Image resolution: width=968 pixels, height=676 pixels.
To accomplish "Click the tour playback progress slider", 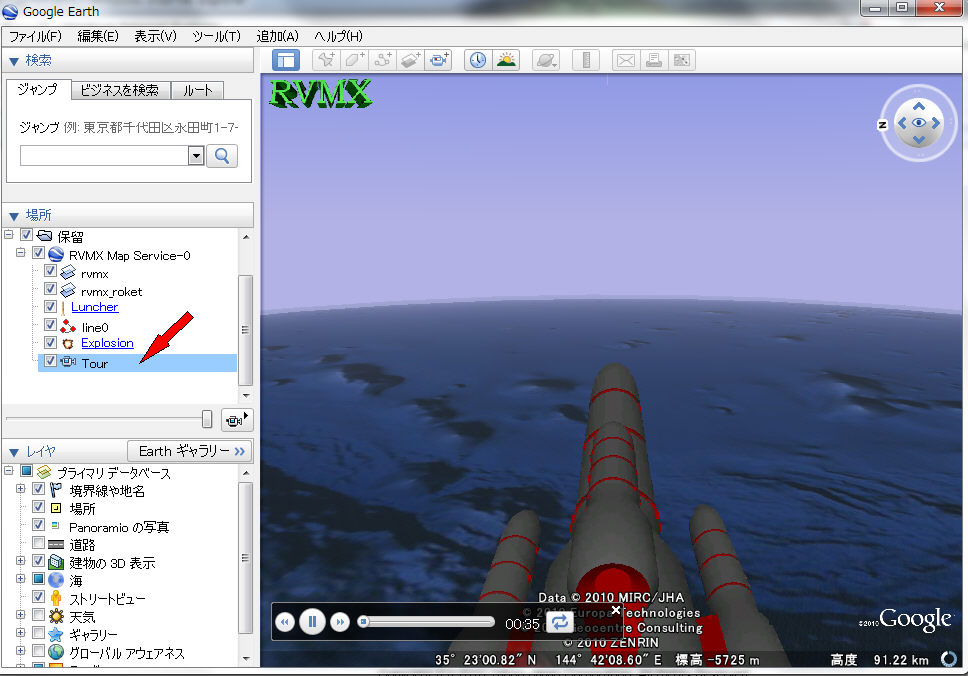I will tap(428, 622).
